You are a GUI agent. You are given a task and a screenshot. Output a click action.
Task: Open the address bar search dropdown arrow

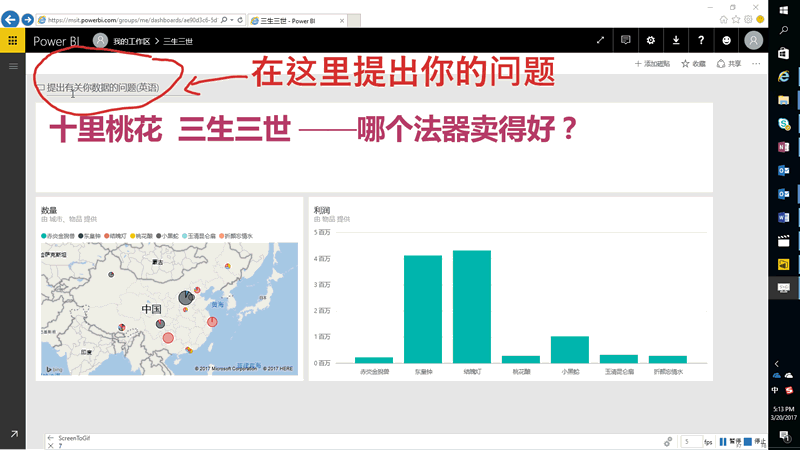click(232, 20)
